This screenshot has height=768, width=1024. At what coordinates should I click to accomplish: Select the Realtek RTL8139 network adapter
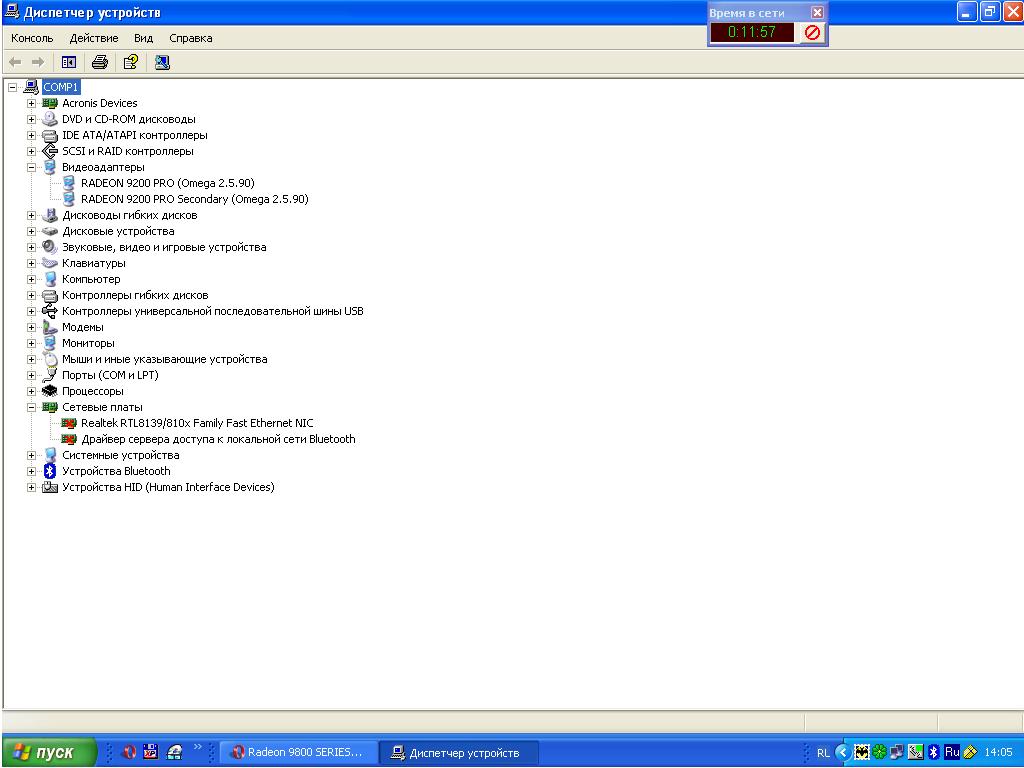coord(197,423)
